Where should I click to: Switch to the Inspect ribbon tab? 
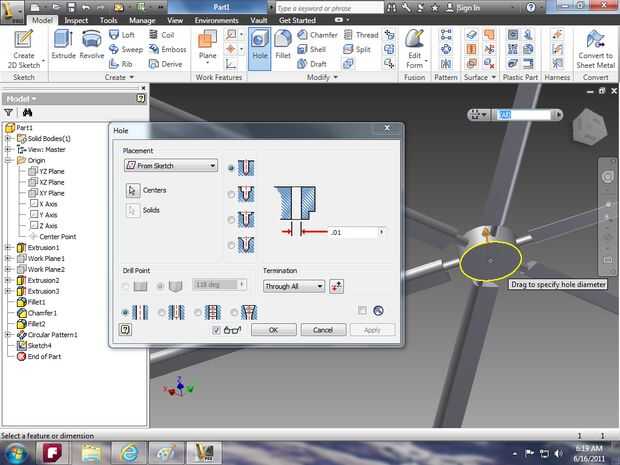pyautogui.click(x=76, y=20)
